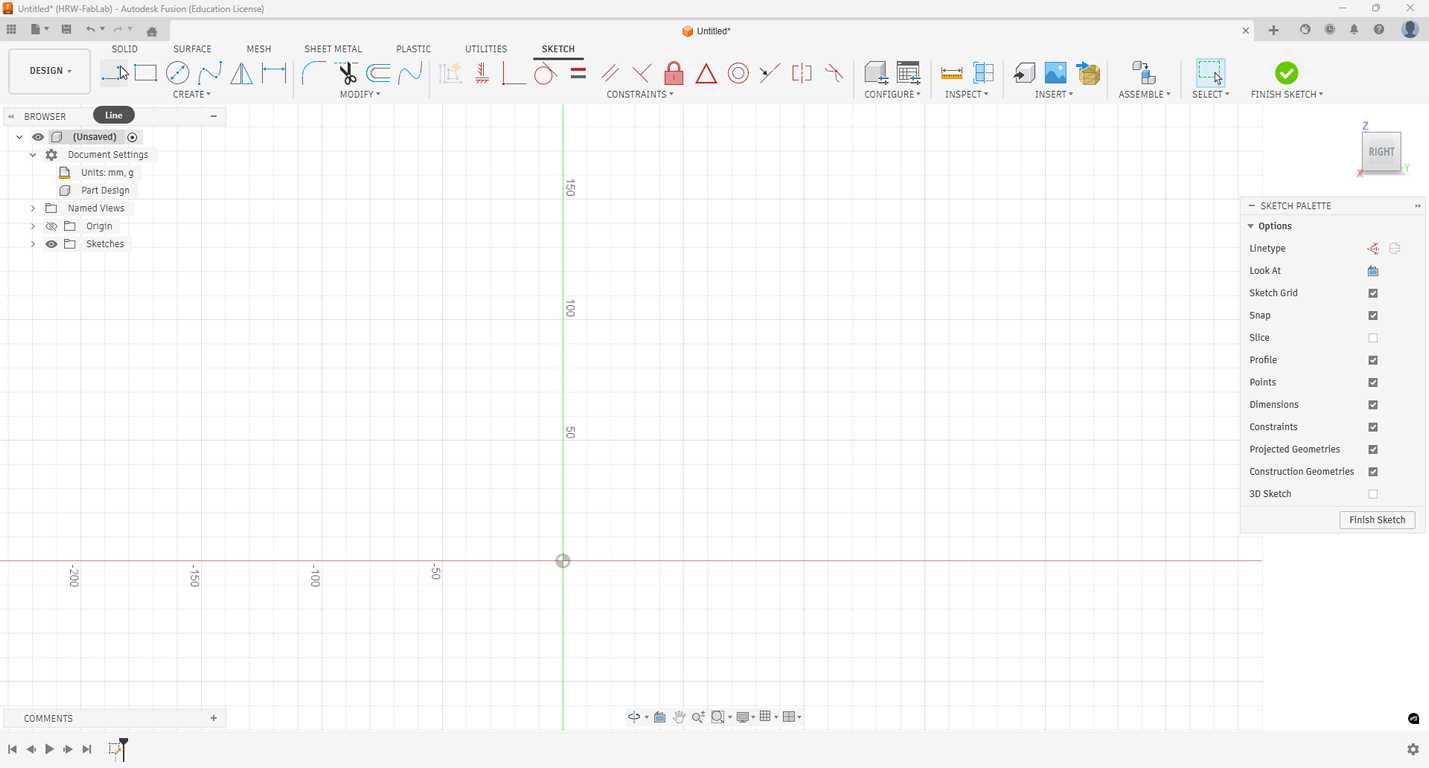The image size is (1429, 768).
Task: Open the INSERT dropdown menu
Action: click(1054, 94)
